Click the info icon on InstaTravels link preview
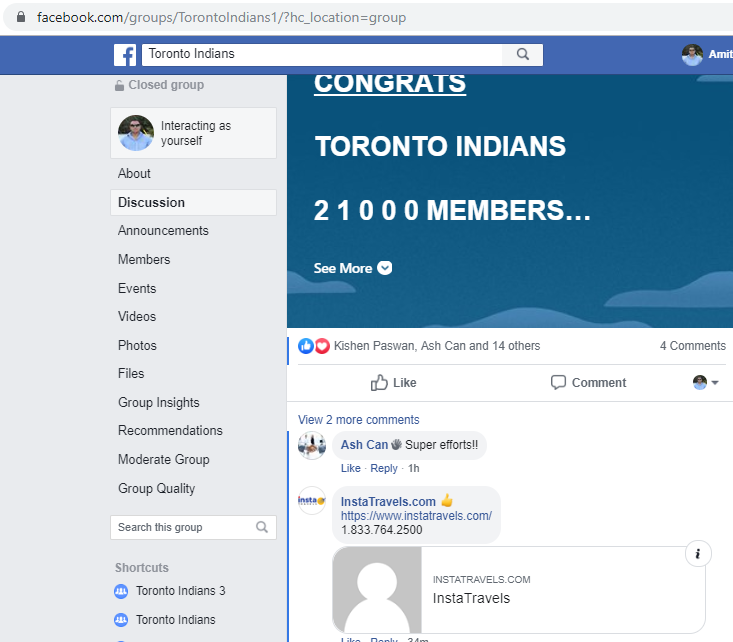The width and height of the screenshot is (733, 642). [x=698, y=554]
